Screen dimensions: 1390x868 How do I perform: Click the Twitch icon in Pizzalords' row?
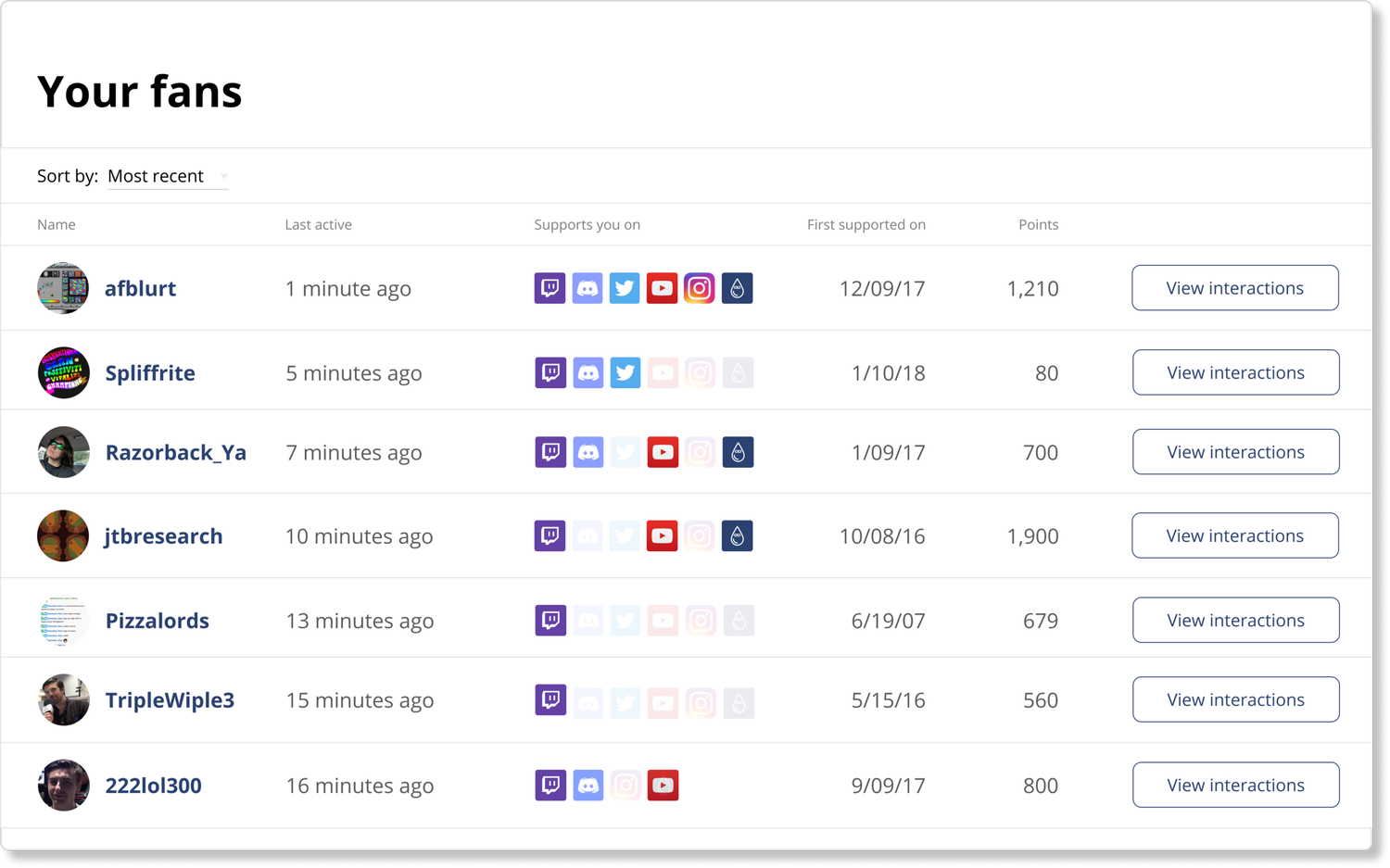tap(550, 620)
